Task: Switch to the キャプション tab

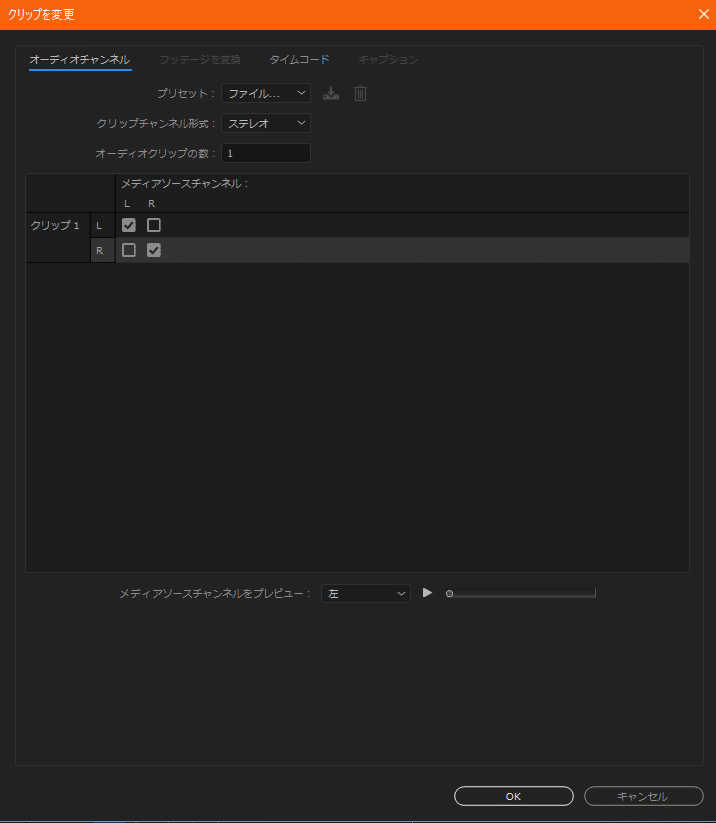Action: point(388,60)
